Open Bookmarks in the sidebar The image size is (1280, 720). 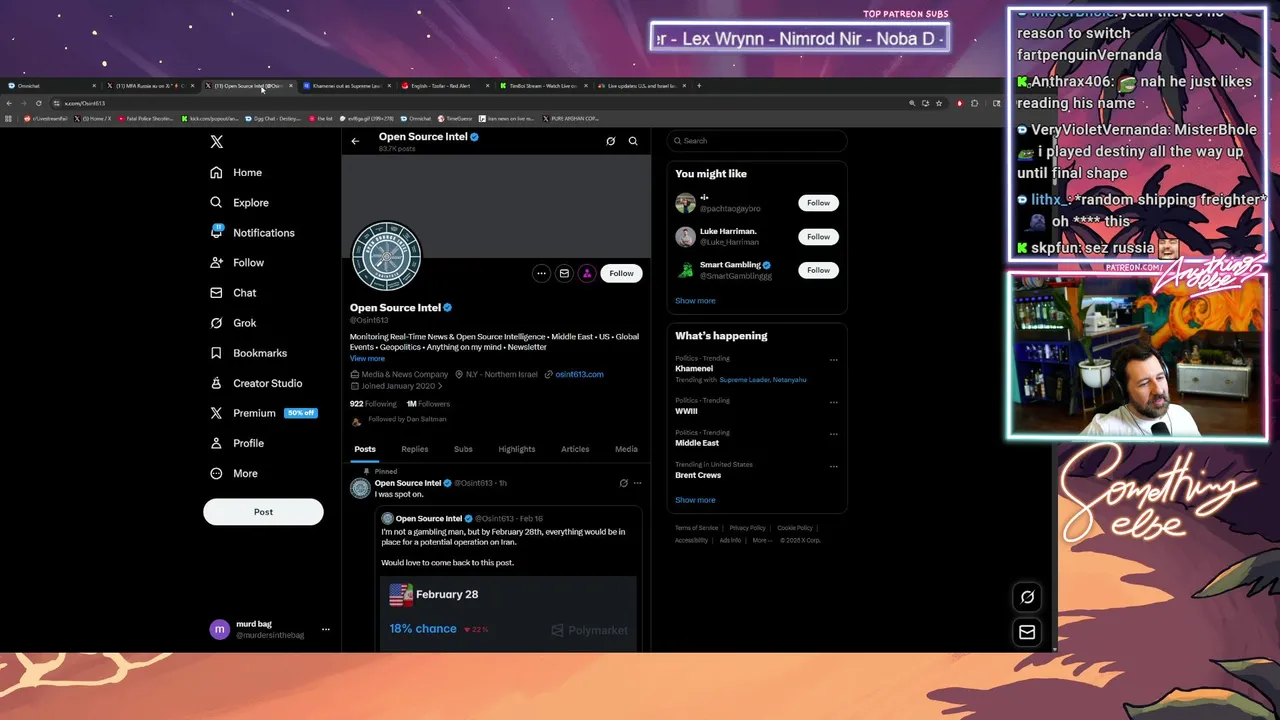pos(248,352)
